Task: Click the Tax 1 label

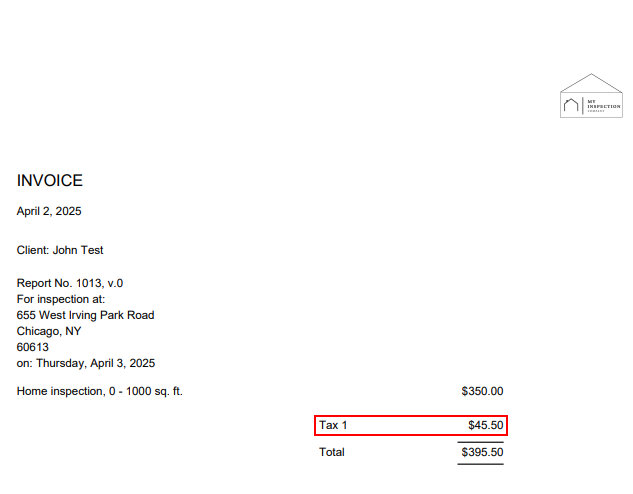Action: [333, 425]
